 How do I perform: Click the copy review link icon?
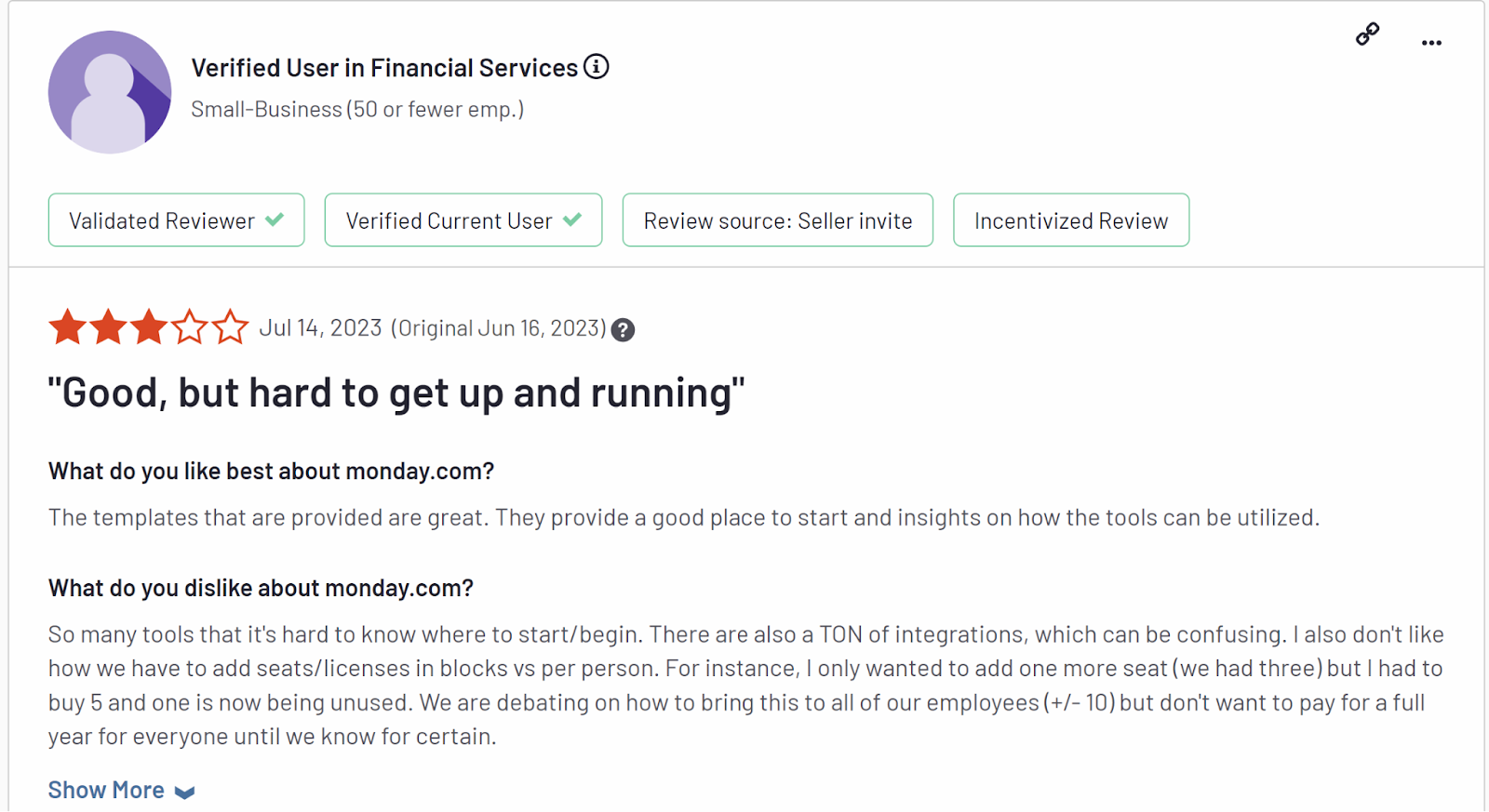tap(1367, 34)
